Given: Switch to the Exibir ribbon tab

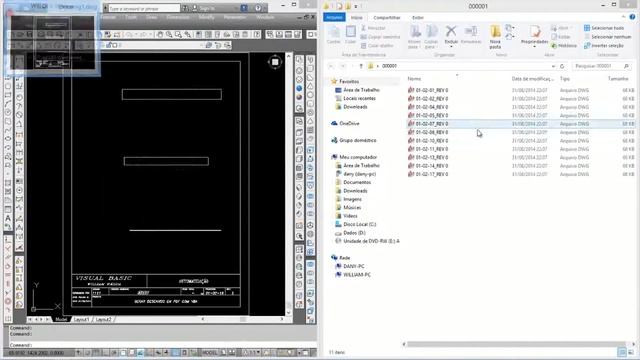Looking at the screenshot, I should 418,18.
